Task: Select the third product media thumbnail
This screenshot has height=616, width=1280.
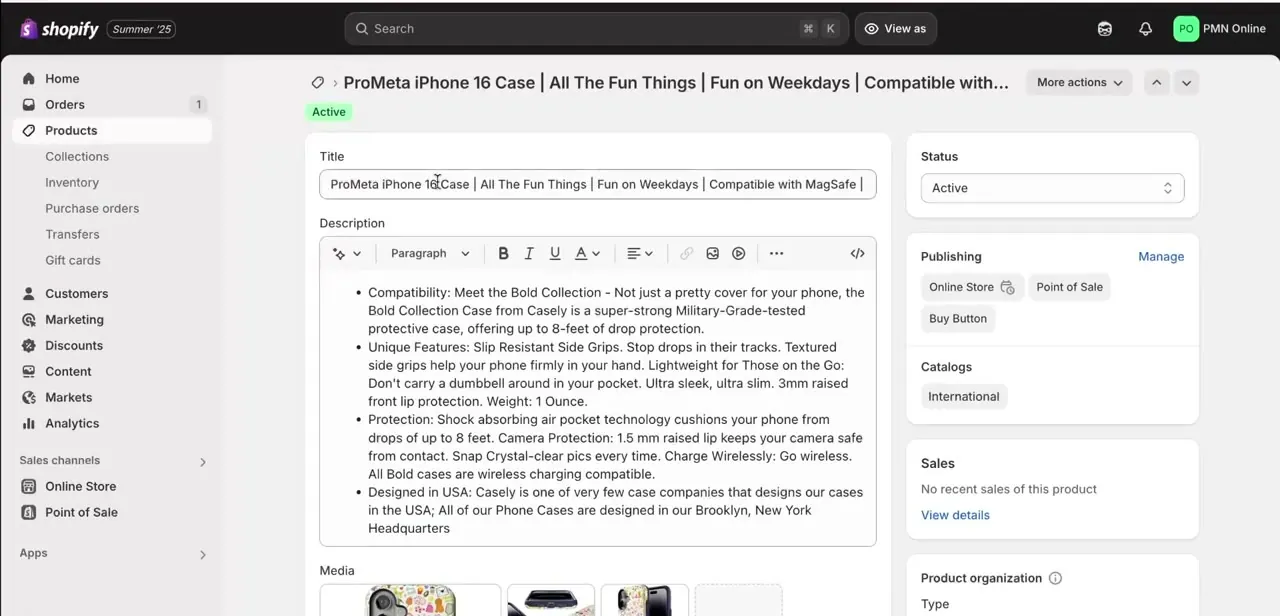Action: click(x=645, y=600)
